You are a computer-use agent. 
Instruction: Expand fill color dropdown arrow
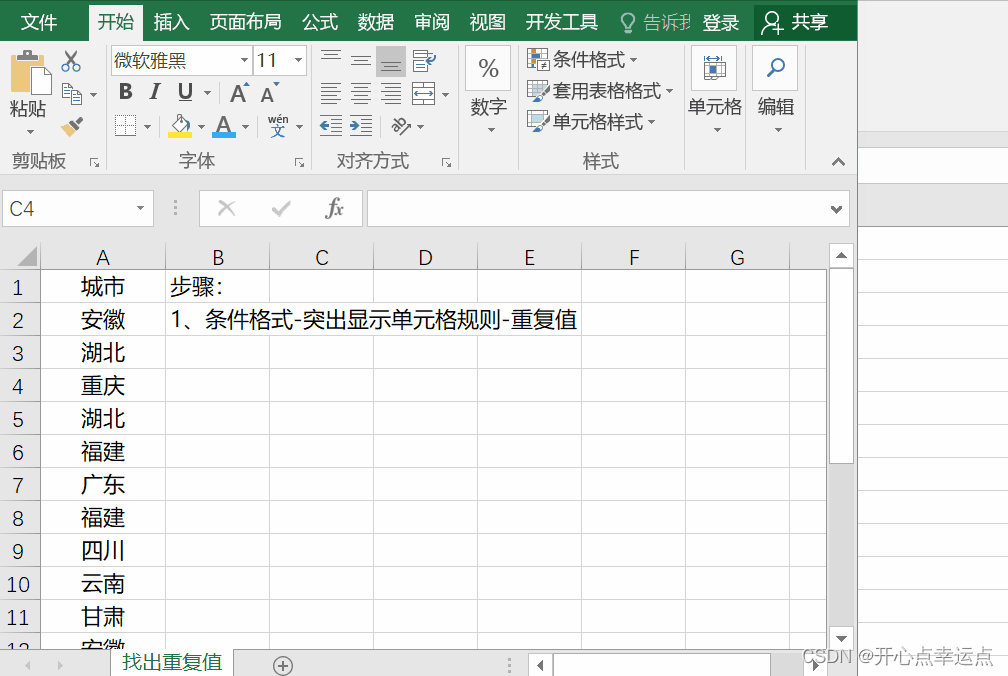click(201, 127)
